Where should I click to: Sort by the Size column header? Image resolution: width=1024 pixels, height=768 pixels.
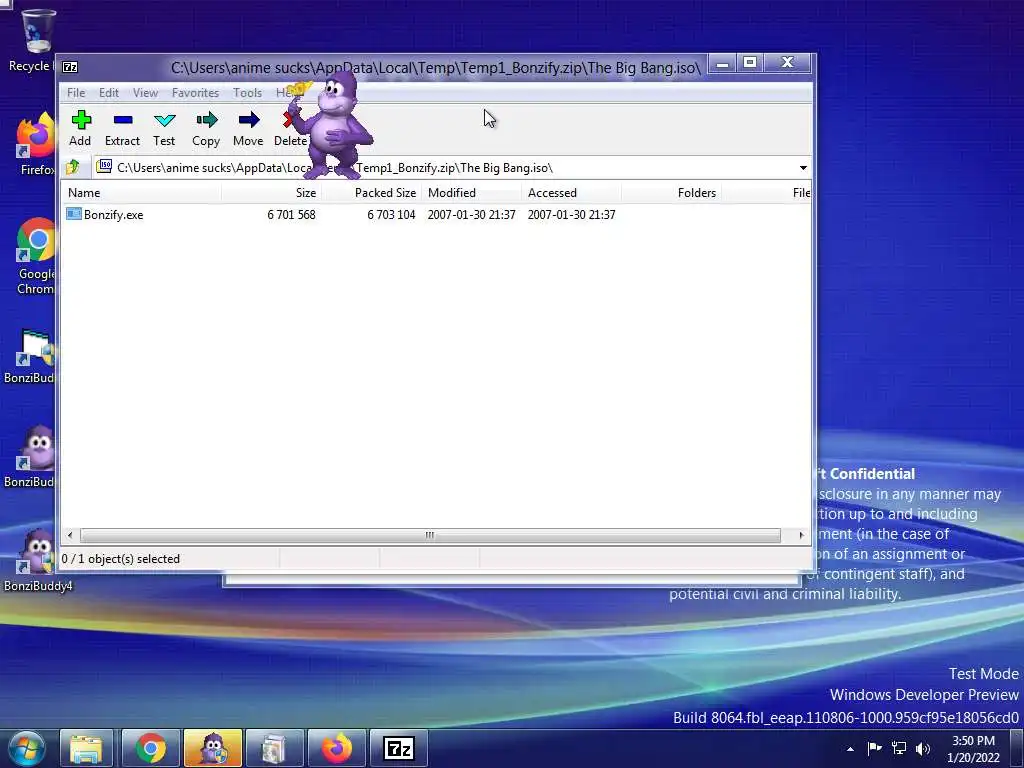[272, 193]
